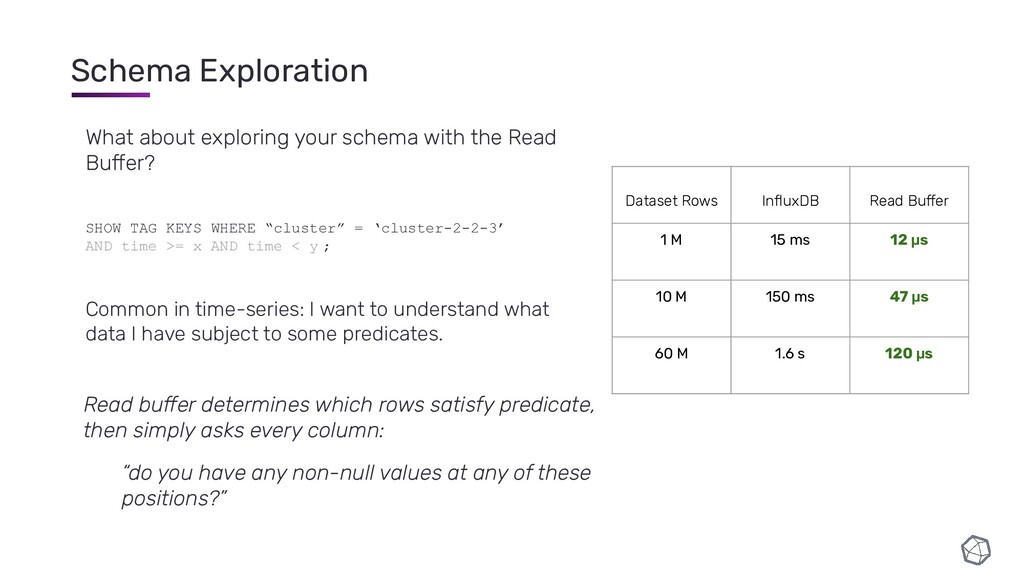The width and height of the screenshot is (1024, 576).
Task: Select the Read Buffer column header
Action: point(909,195)
